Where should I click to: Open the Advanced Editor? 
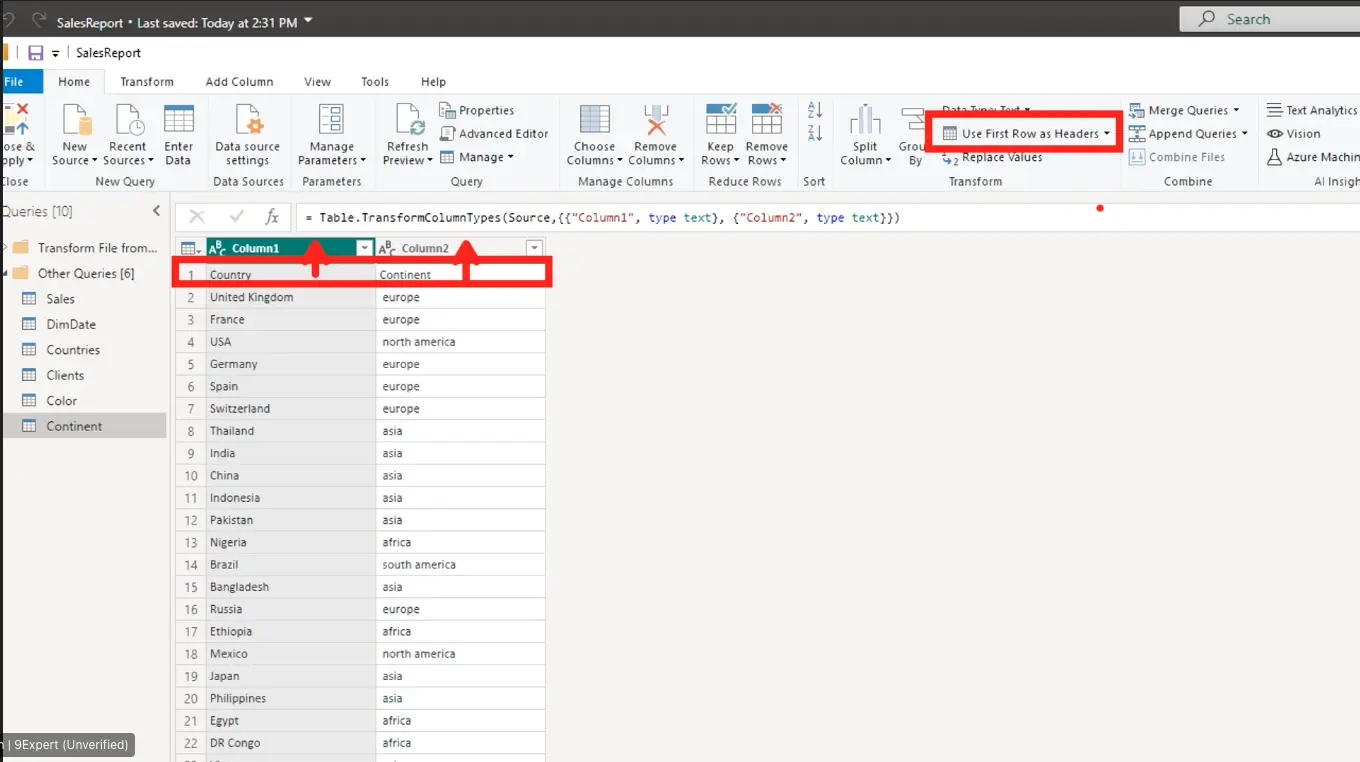tap(494, 133)
